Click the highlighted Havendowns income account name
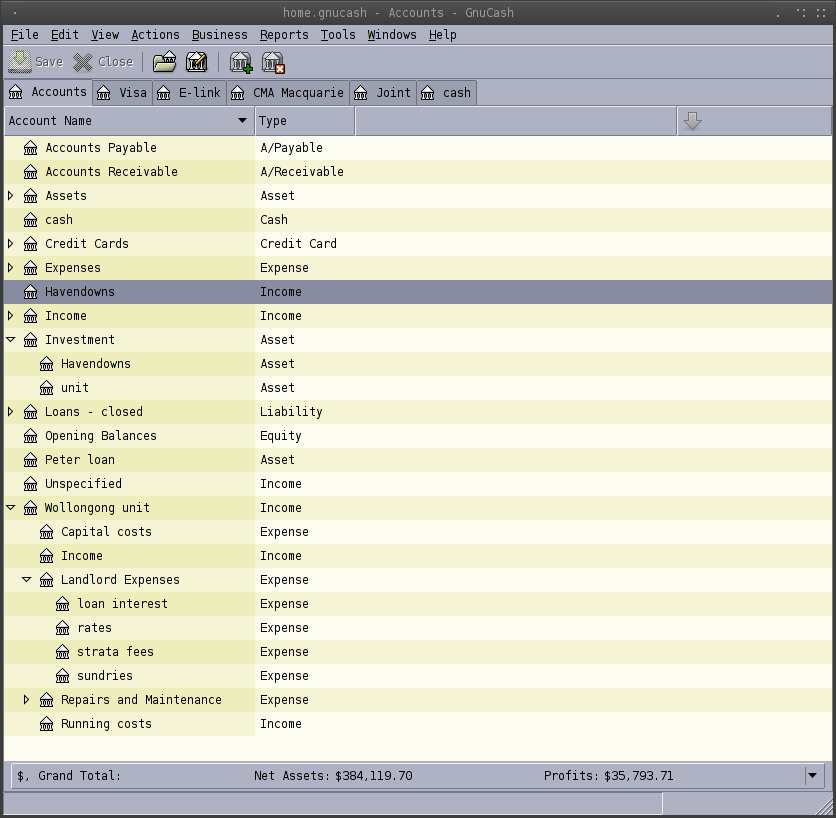The width and height of the screenshot is (836, 818). click(79, 292)
